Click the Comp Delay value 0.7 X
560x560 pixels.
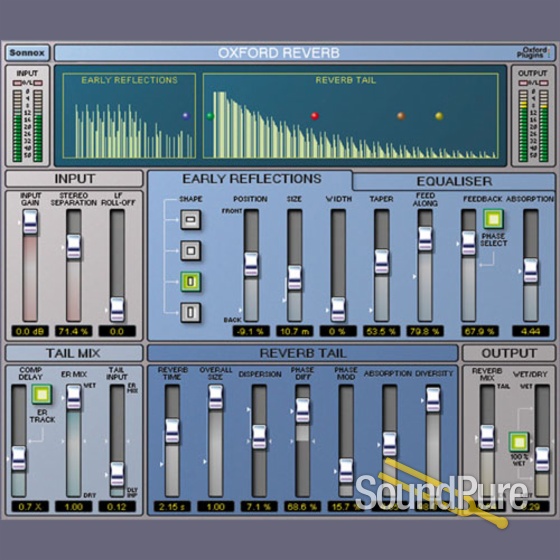coord(30,506)
